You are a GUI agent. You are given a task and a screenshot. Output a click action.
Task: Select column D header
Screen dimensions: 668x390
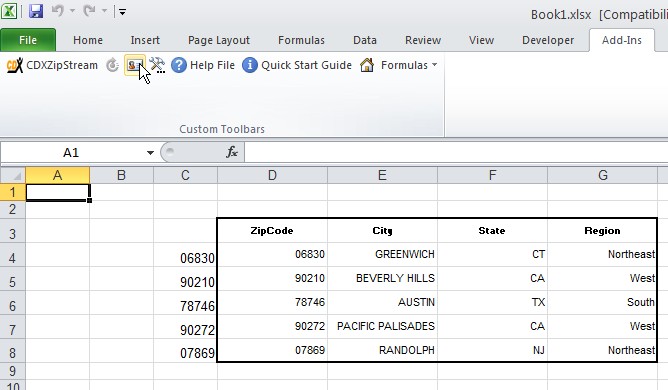coord(272,175)
